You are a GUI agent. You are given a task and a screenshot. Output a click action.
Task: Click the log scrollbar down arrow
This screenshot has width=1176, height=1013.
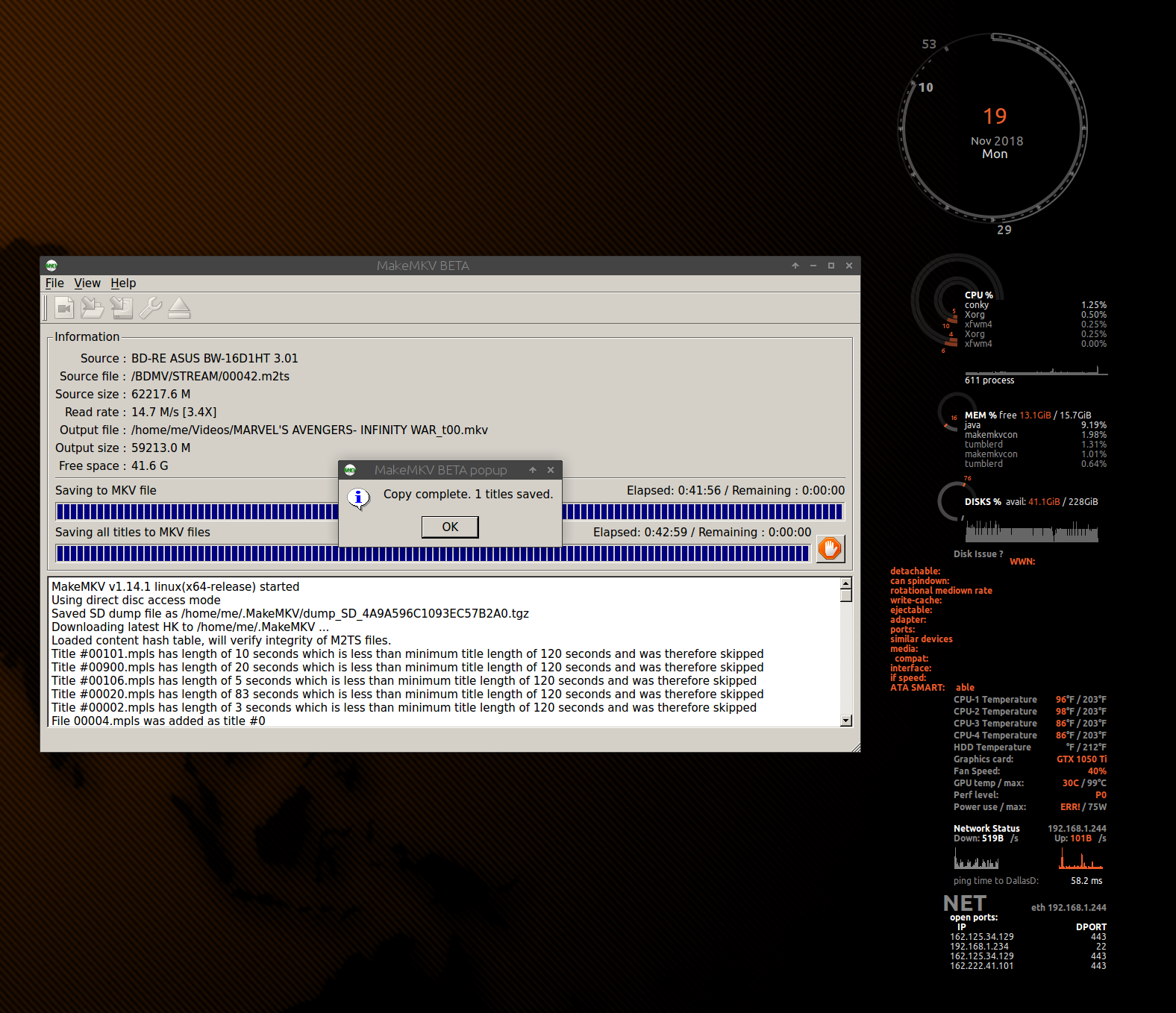846,721
